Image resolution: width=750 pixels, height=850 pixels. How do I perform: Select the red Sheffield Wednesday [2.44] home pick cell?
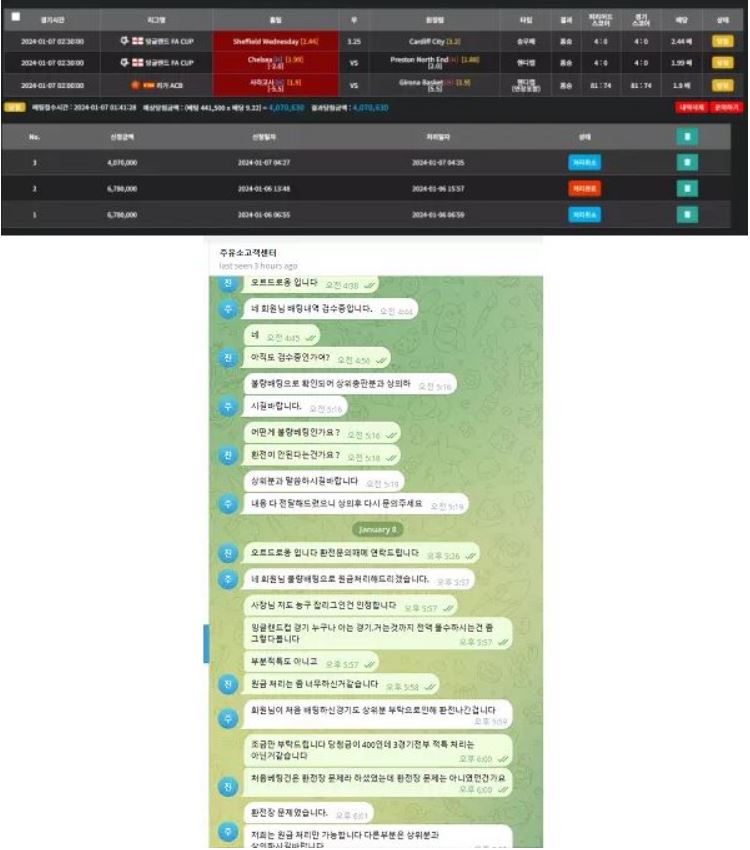(275, 41)
